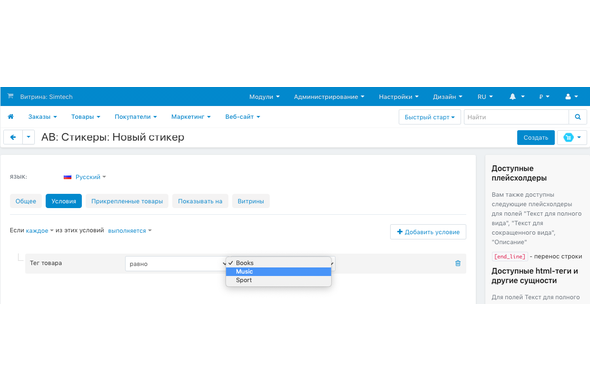Open the Маркетинг menu
Viewport: 590px width, 391px height.
[191, 117]
